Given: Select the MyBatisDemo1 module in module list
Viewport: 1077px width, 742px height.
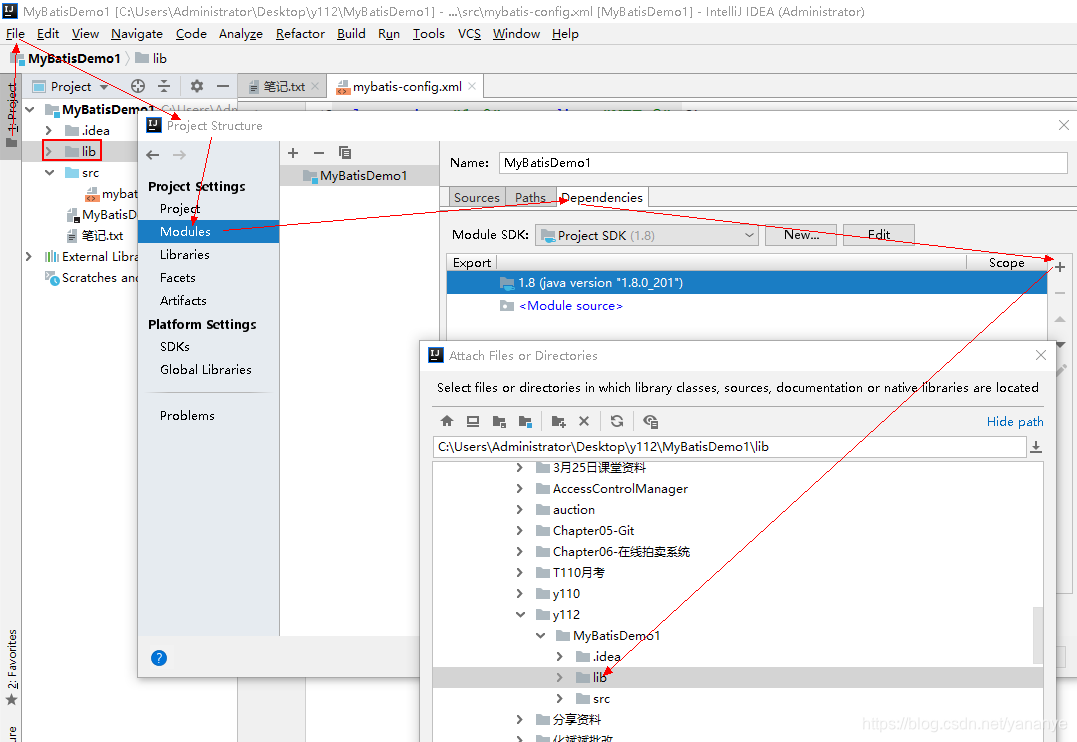Looking at the screenshot, I should [359, 176].
